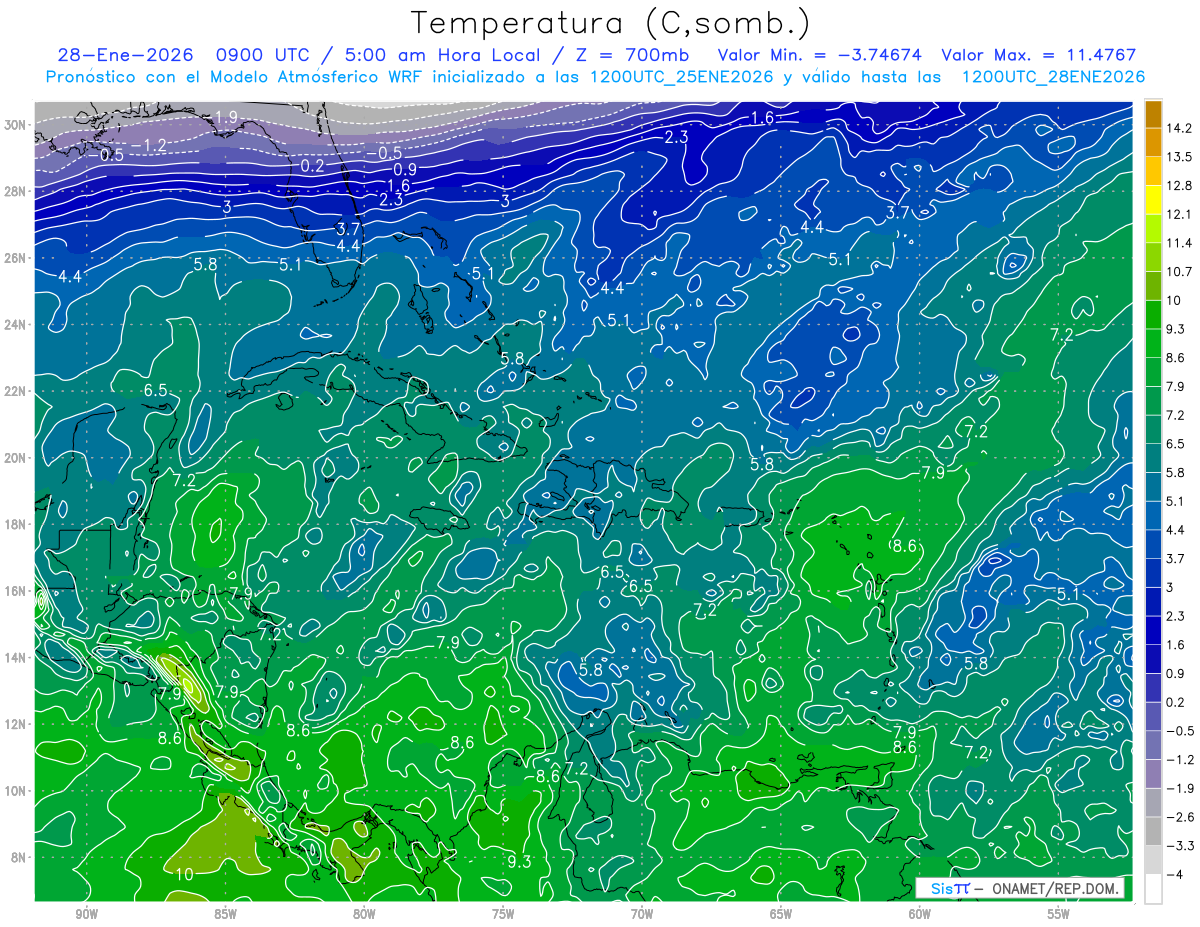Click the colorbar label "12.8"

pyautogui.click(x=1178, y=186)
